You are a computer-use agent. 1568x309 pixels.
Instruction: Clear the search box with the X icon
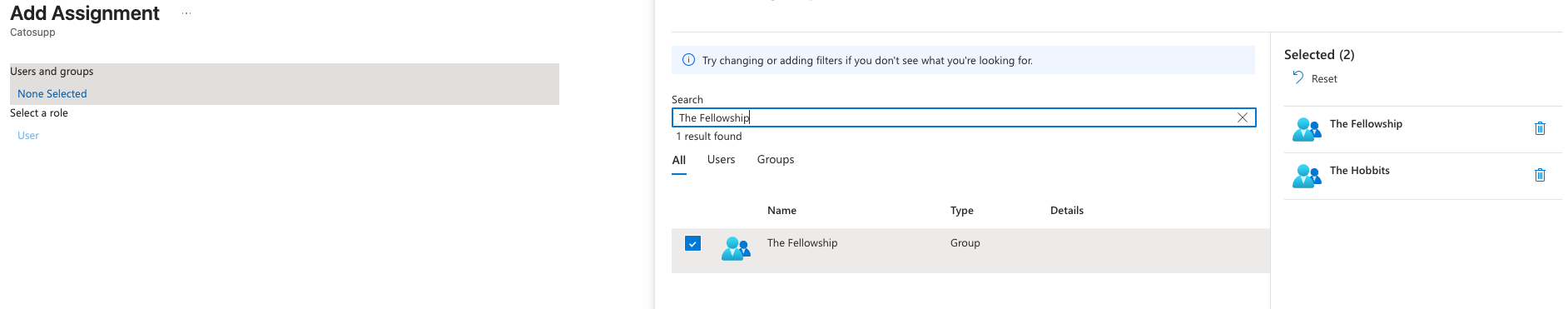click(x=1243, y=117)
